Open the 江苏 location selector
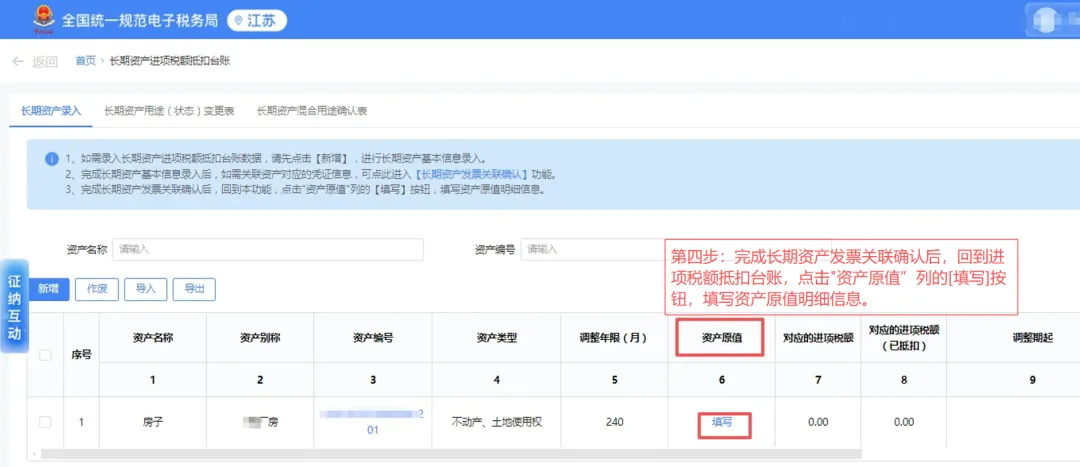 (256, 21)
